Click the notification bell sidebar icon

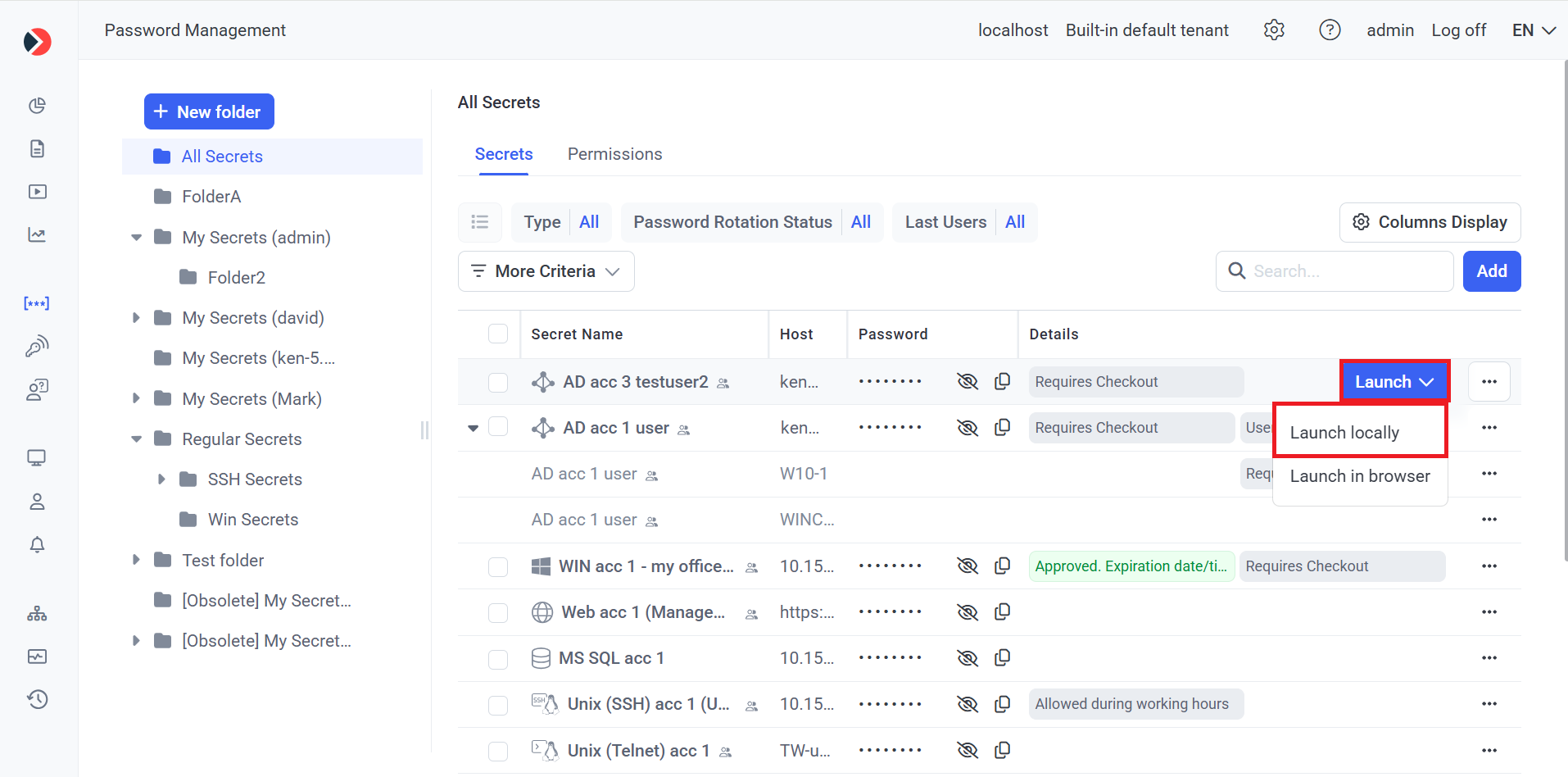[x=37, y=545]
